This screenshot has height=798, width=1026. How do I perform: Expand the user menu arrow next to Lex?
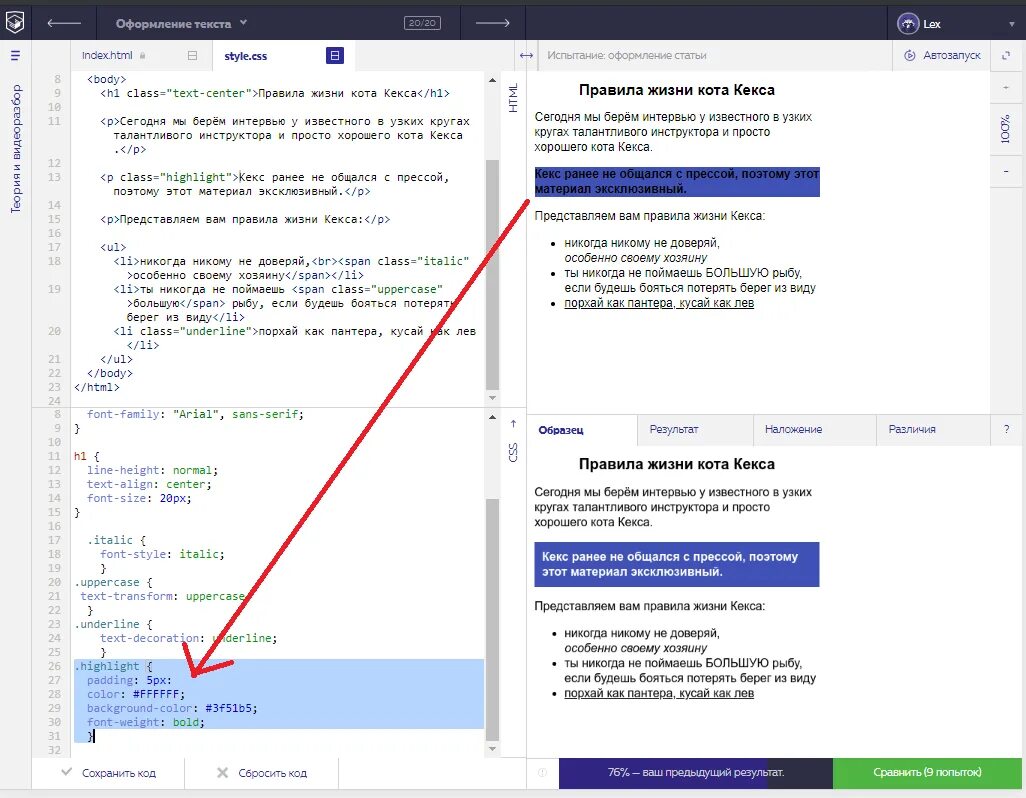coord(1012,24)
